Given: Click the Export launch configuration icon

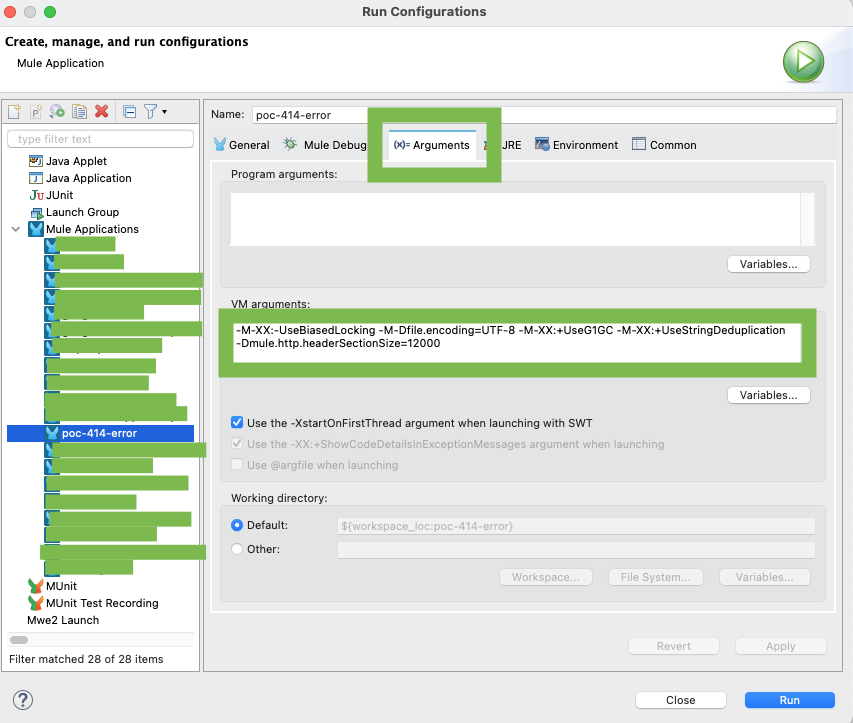Looking at the screenshot, I should coord(58,112).
